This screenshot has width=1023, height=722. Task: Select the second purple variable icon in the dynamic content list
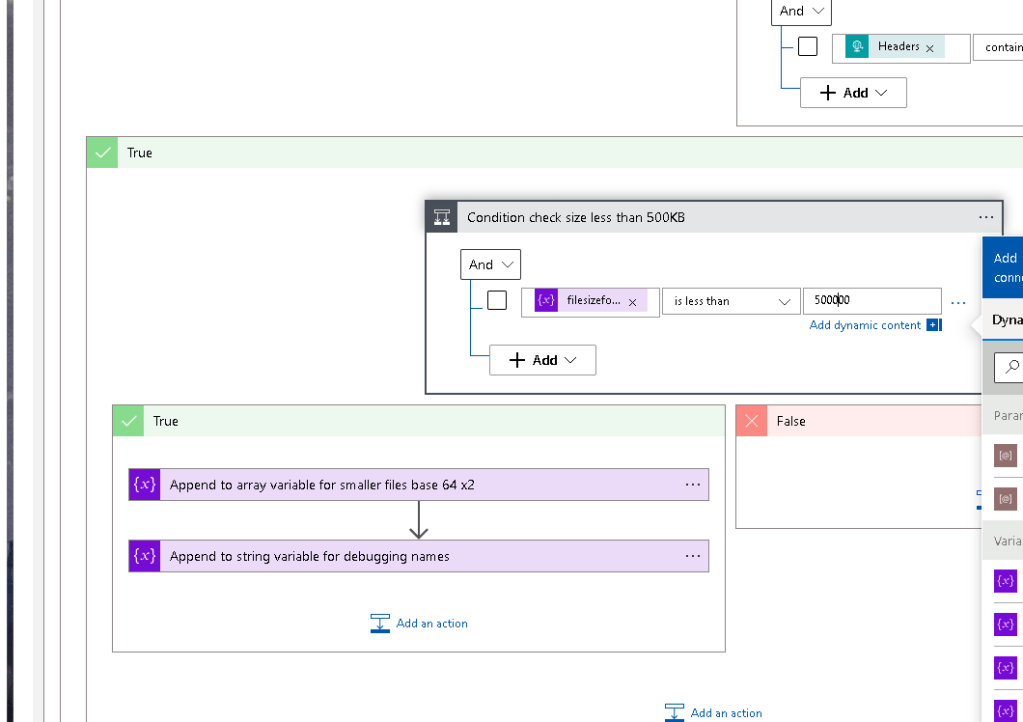coord(1005,624)
